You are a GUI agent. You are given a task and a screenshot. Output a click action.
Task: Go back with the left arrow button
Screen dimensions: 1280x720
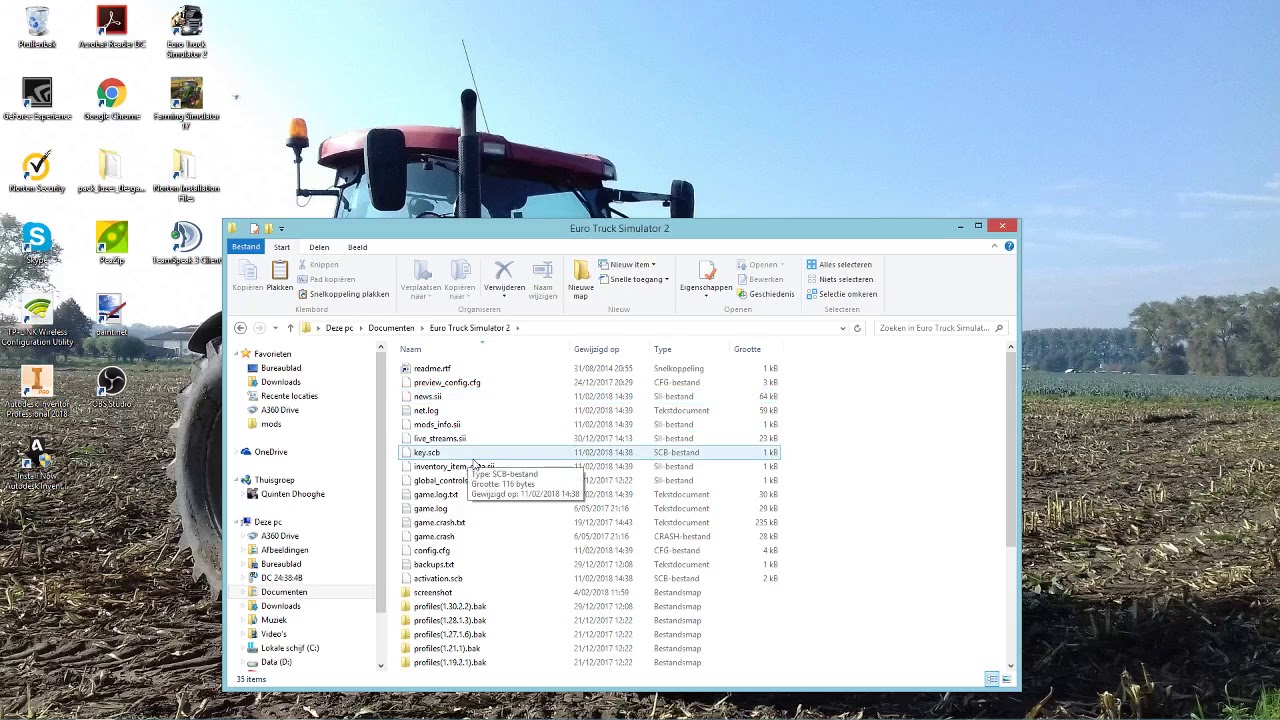point(240,328)
